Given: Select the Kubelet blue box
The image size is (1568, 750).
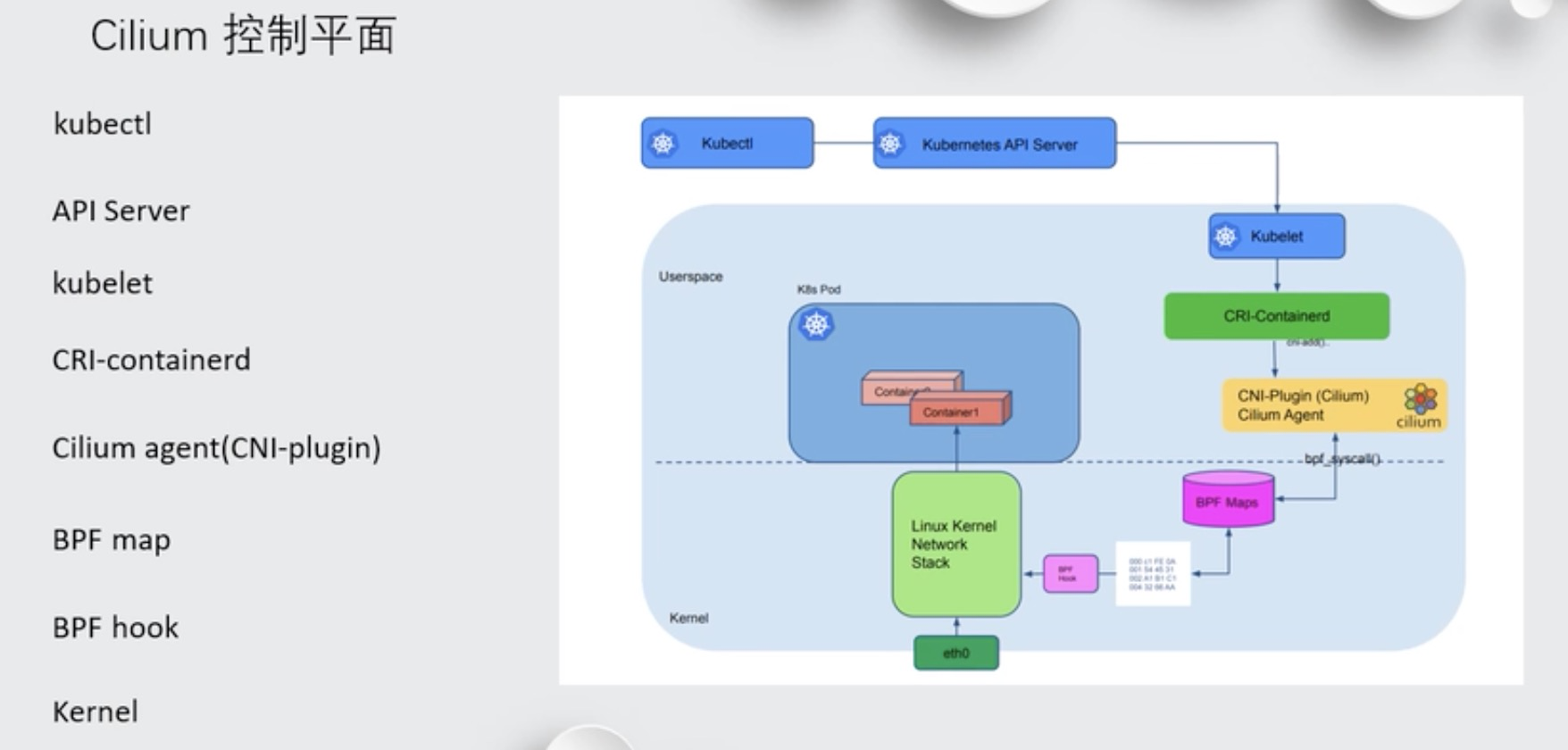Looking at the screenshot, I should (1277, 236).
